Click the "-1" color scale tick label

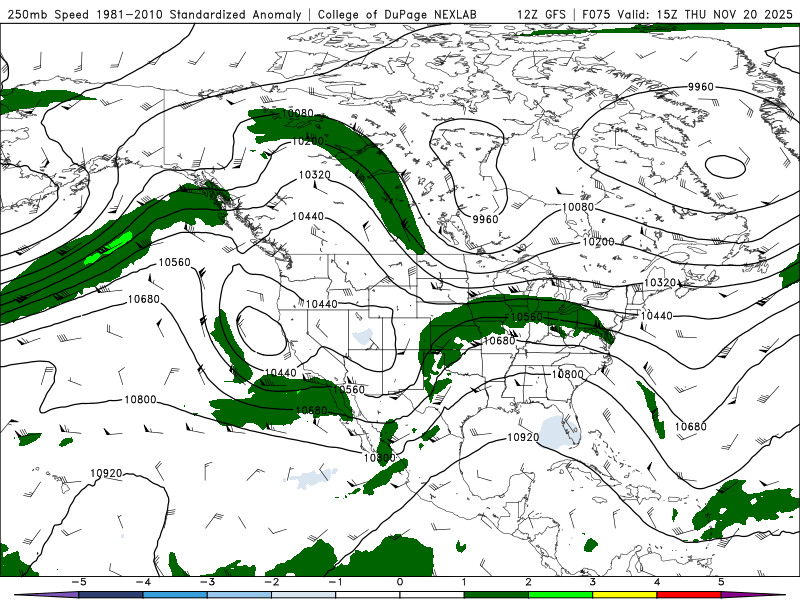[x=335, y=582]
